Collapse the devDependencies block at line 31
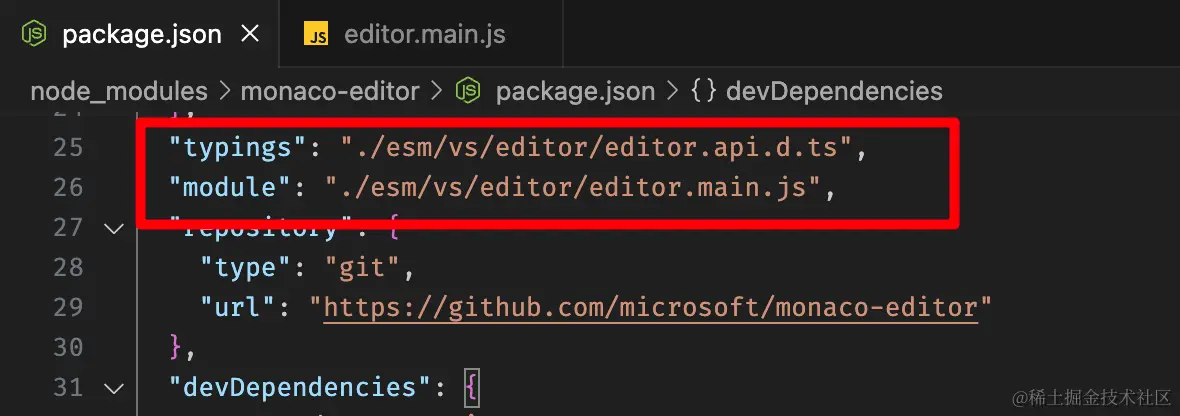This screenshot has height=416, width=1180. click(x=114, y=388)
